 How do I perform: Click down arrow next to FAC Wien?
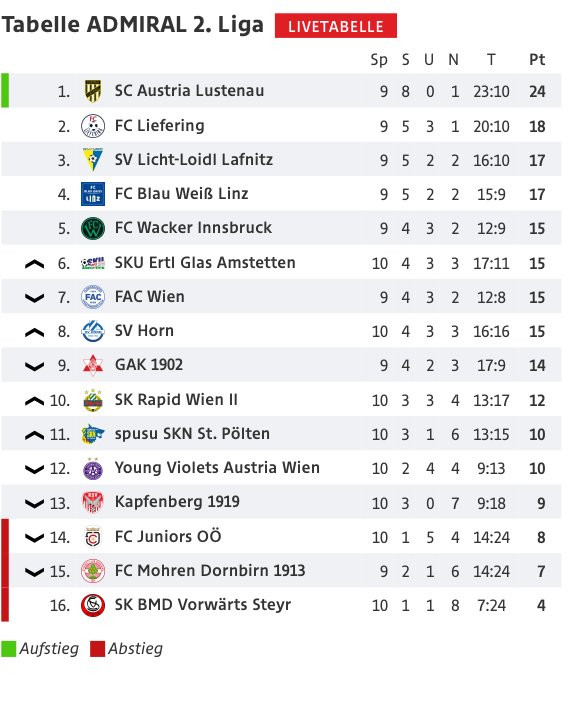pos(34,298)
